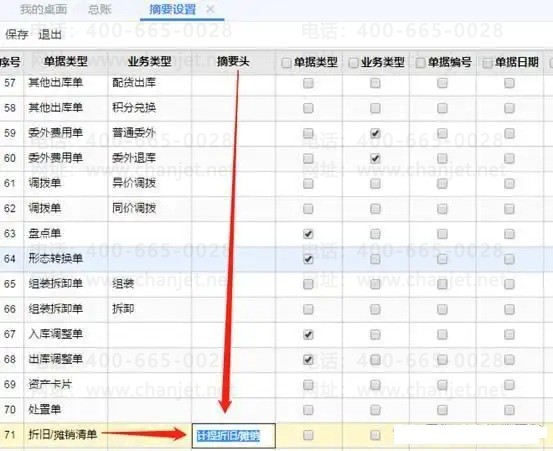Check 单据日期 for row 67 入库调整单
The image size is (553, 451).
click(509, 334)
